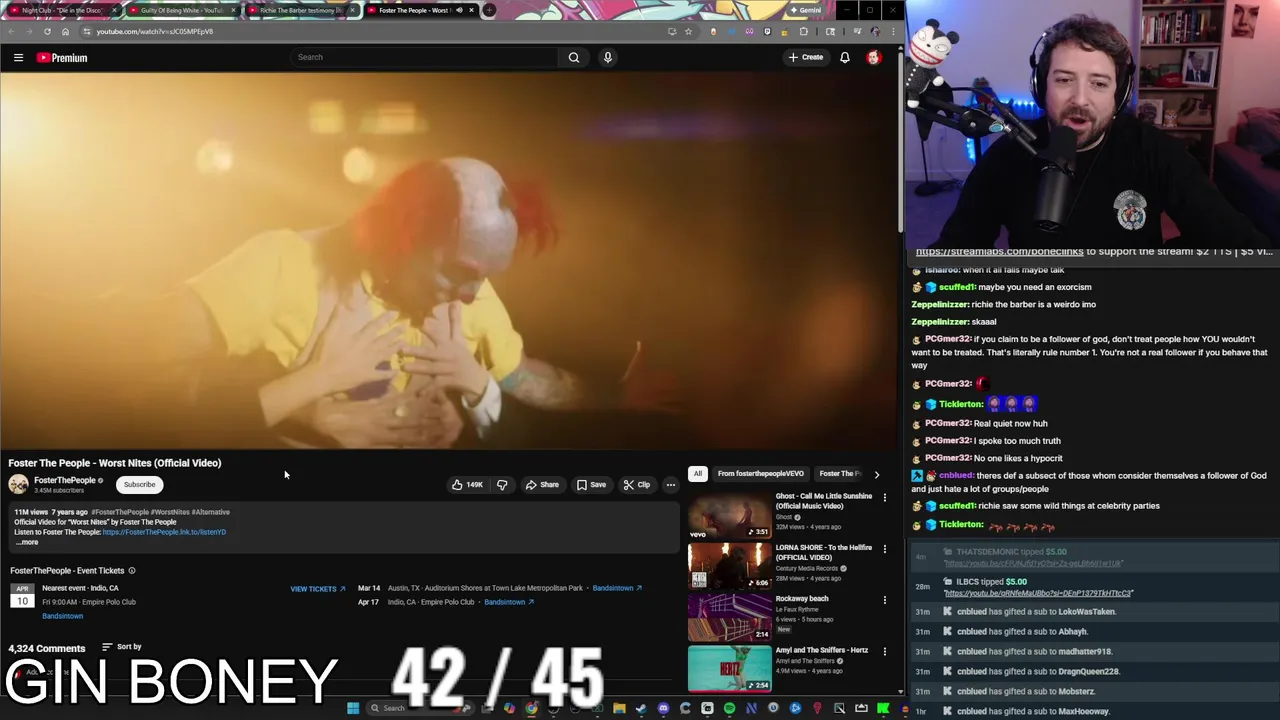1280x720 pixels.
Task: Open Ghost Call Me Little Sunshine thumbnail
Action: tap(729, 515)
